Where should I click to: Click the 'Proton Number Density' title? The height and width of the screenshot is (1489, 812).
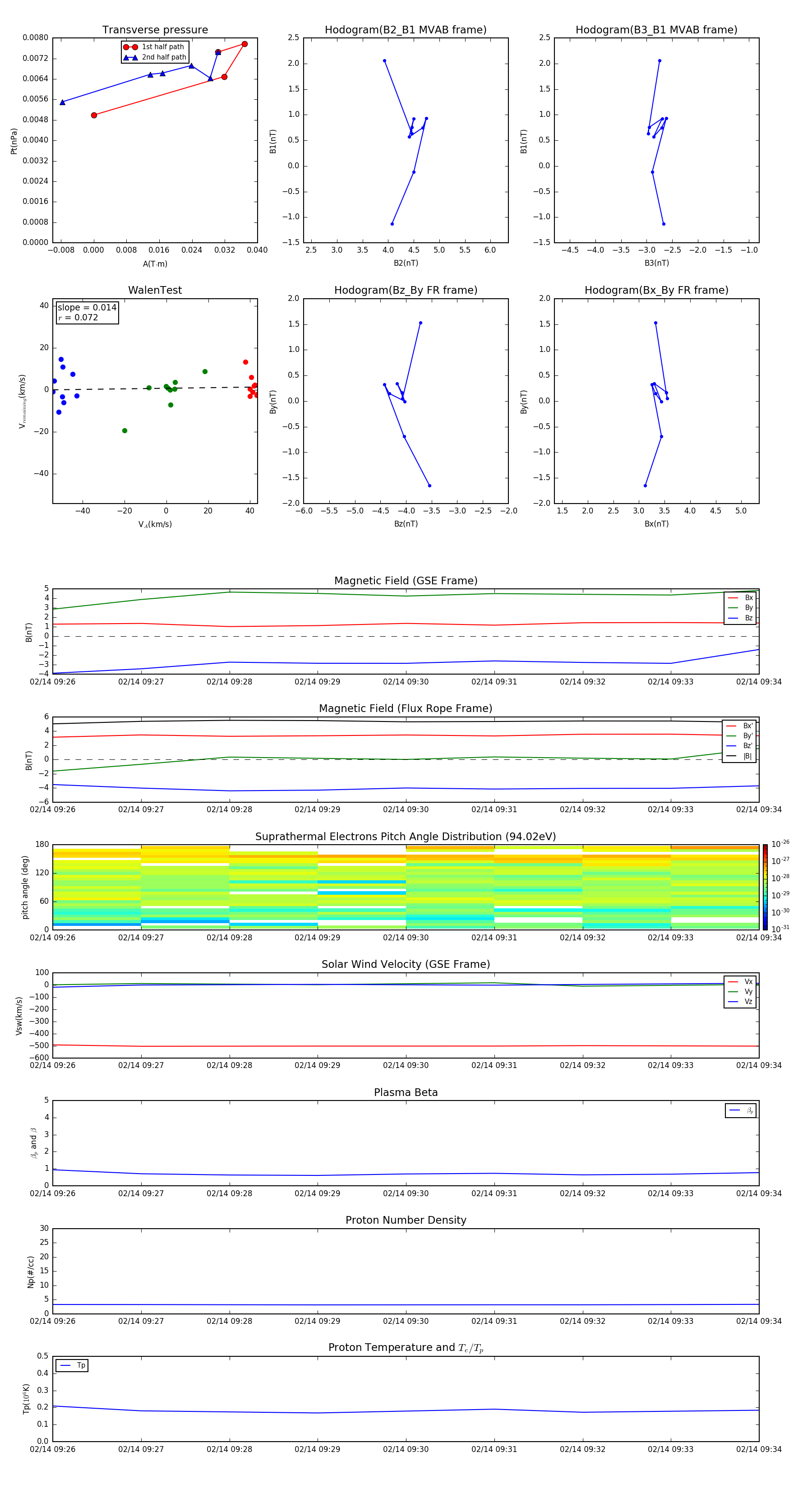(406, 1220)
